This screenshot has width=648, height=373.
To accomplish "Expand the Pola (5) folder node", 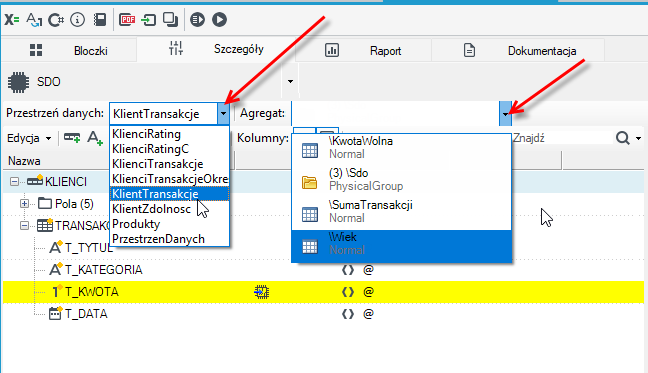I will point(24,204).
